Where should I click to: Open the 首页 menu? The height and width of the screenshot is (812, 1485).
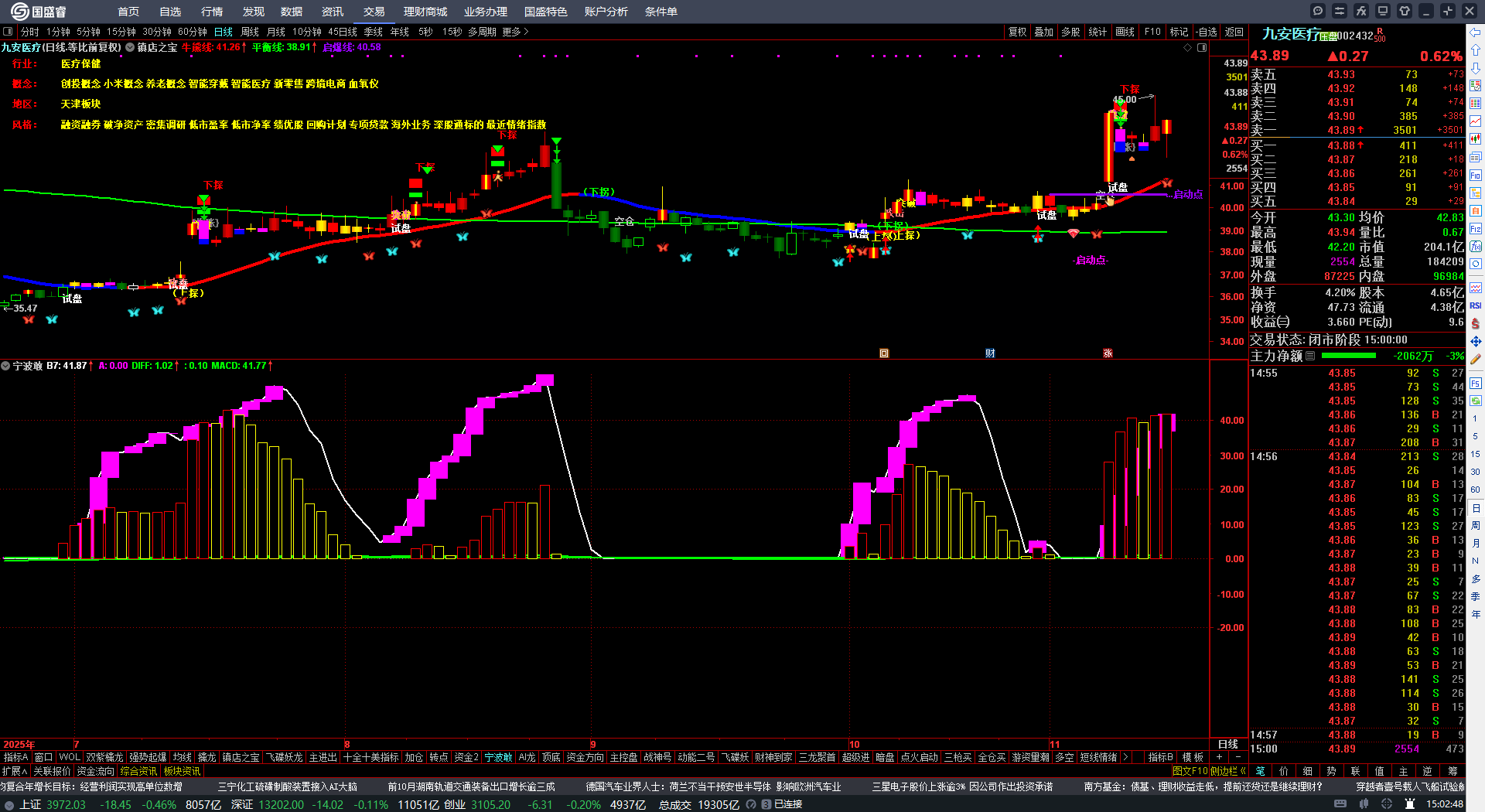click(x=128, y=12)
